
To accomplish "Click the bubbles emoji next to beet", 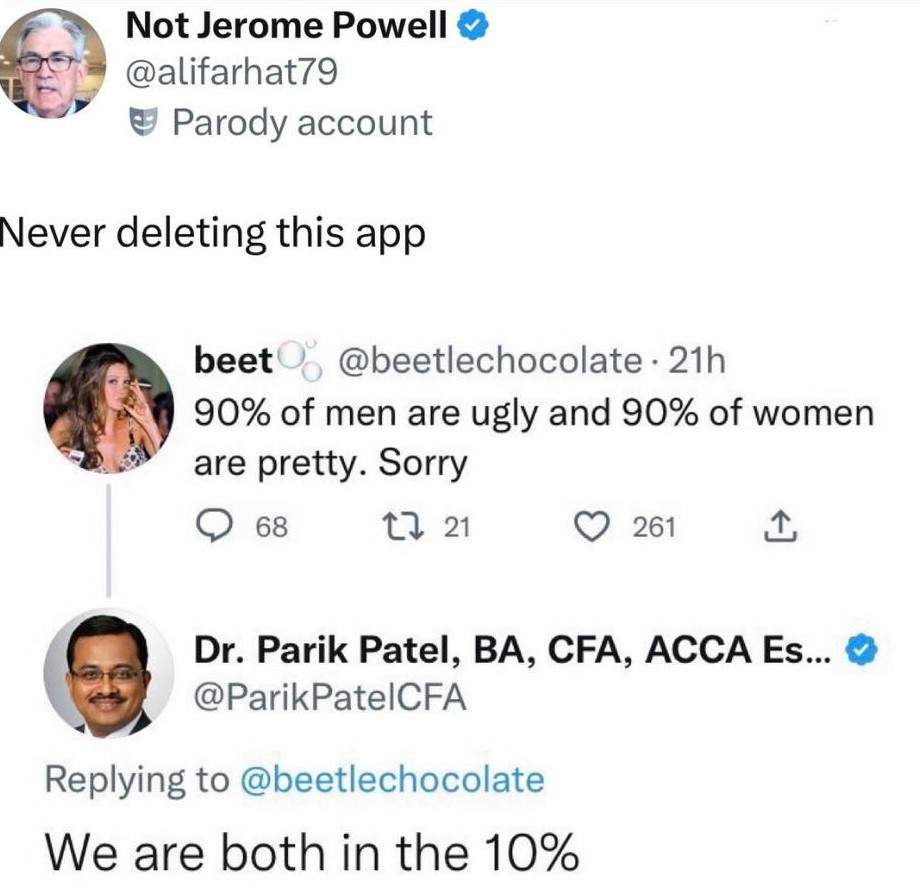I will point(300,362).
